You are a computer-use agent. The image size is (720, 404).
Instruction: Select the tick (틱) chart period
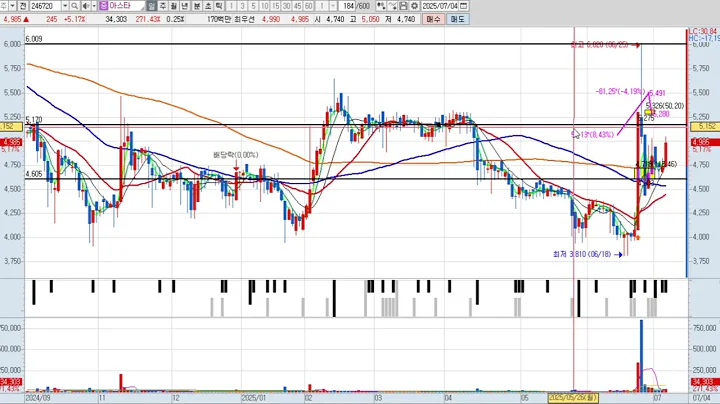(x=219, y=6)
